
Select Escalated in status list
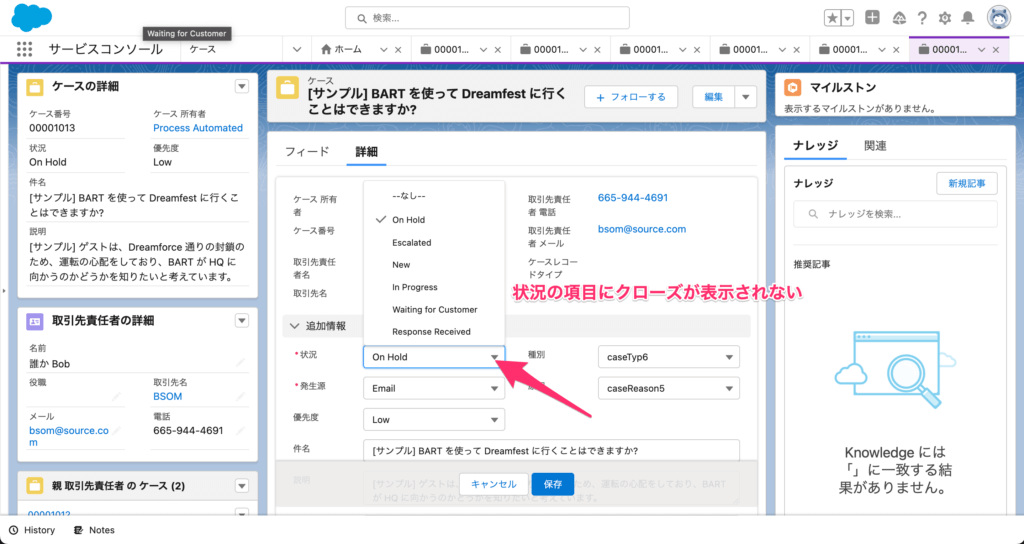[x=434, y=242]
